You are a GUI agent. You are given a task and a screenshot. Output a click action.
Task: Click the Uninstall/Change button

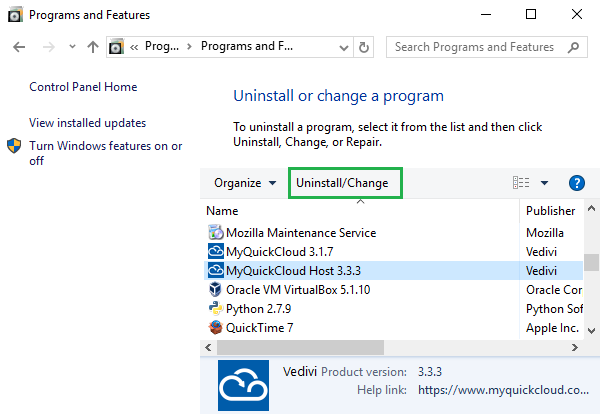[x=345, y=183]
